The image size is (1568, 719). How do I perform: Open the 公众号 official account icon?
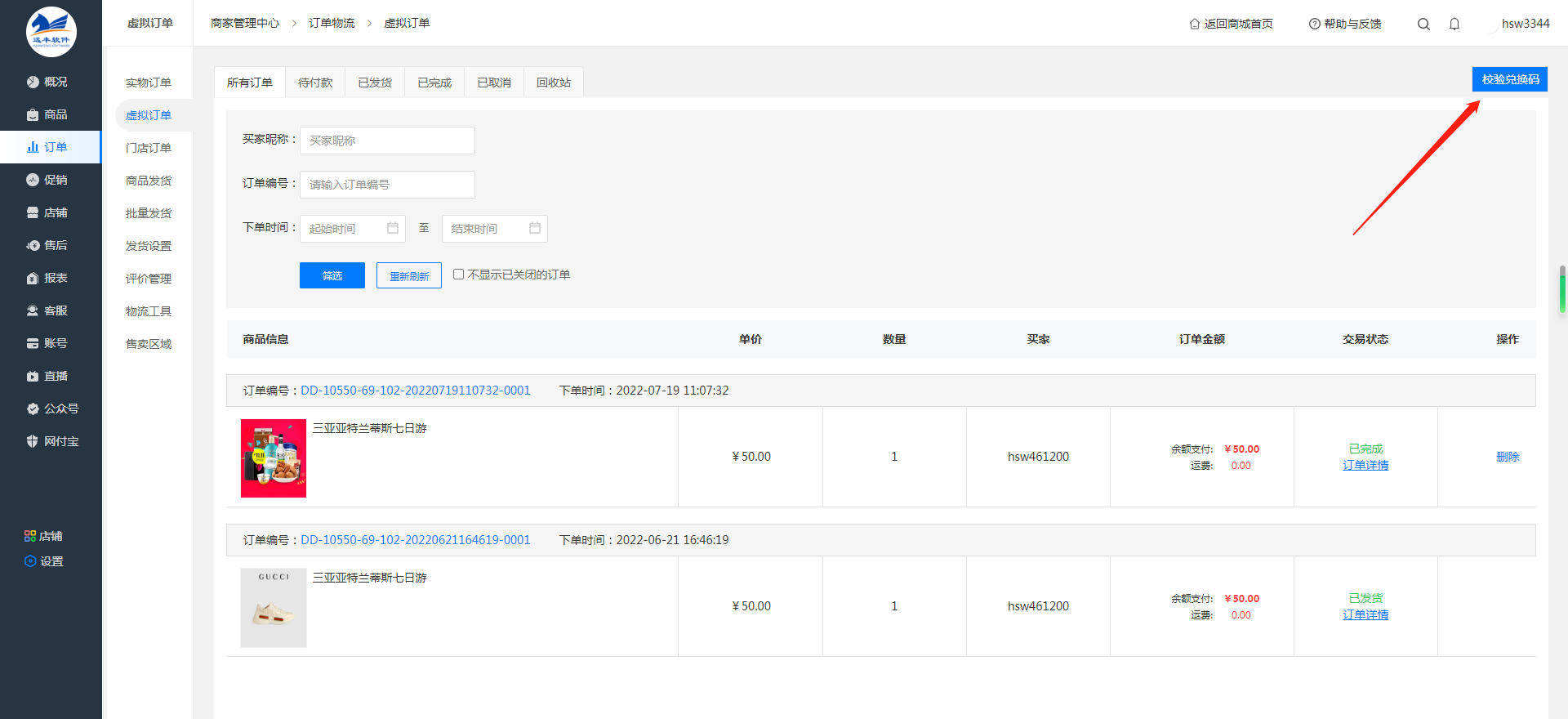coord(33,409)
